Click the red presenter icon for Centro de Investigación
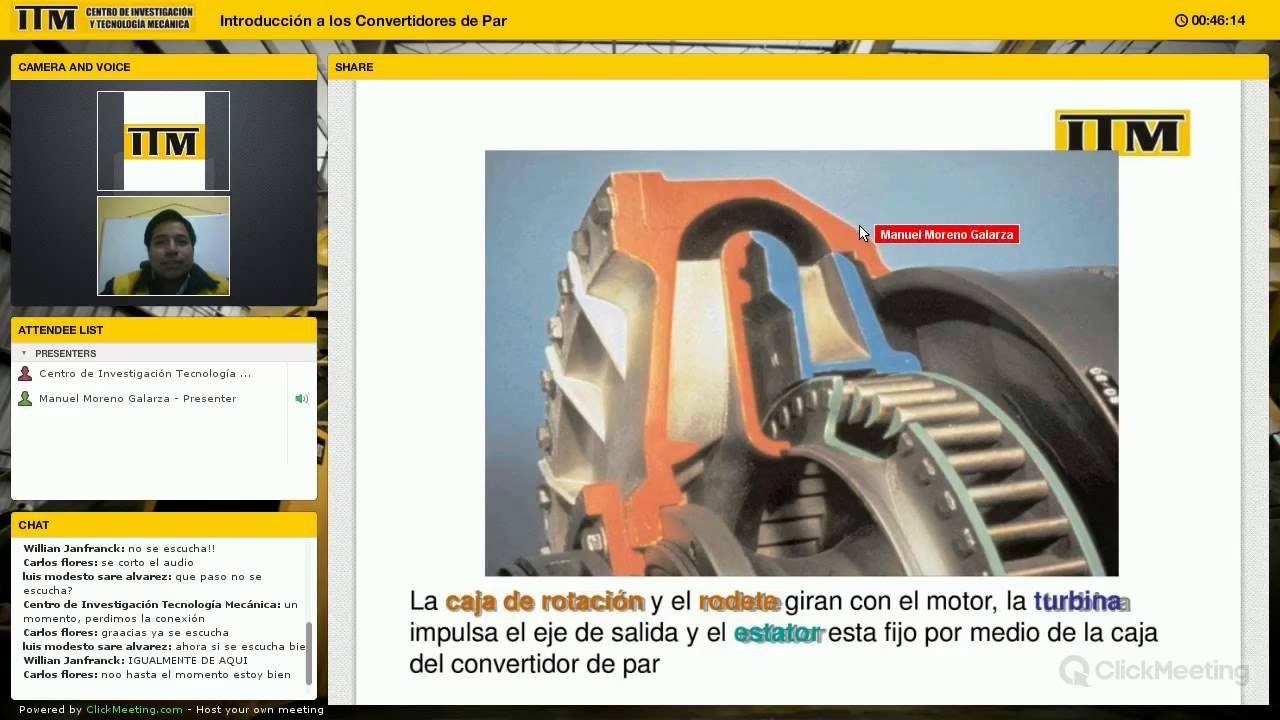Image resolution: width=1280 pixels, height=720 pixels. point(25,374)
